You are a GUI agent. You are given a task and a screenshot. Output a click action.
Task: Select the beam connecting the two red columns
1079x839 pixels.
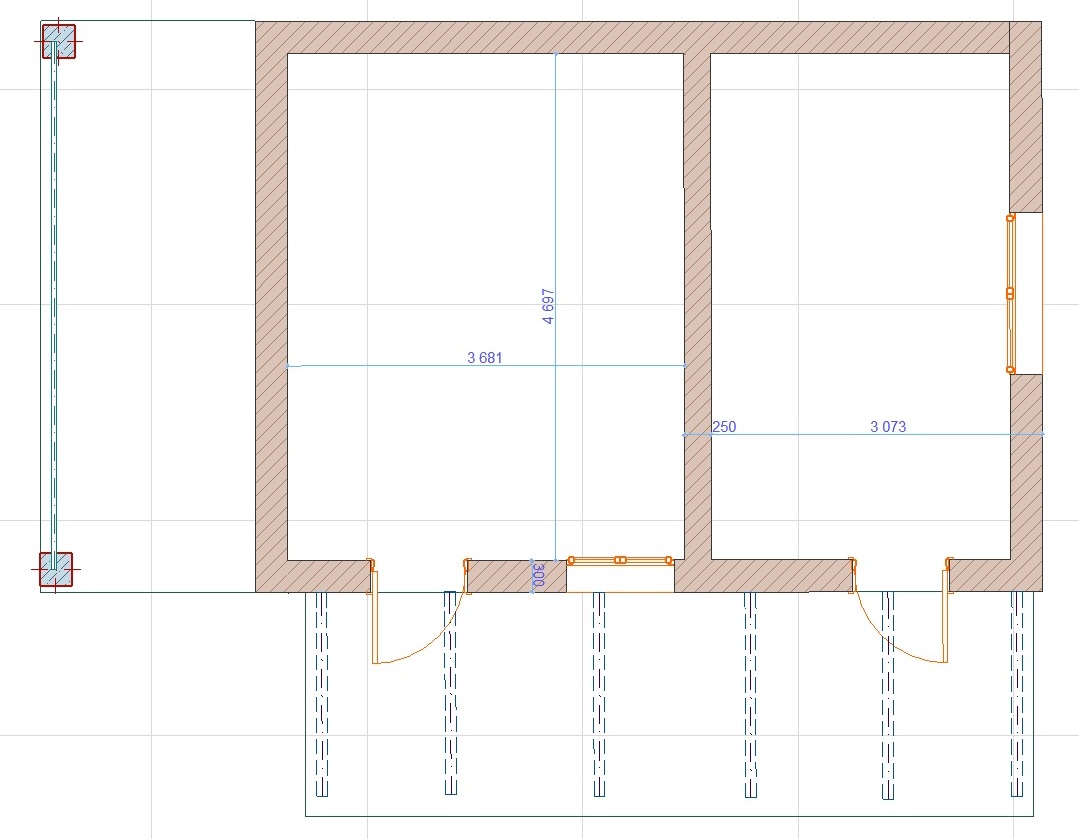click(x=53, y=305)
